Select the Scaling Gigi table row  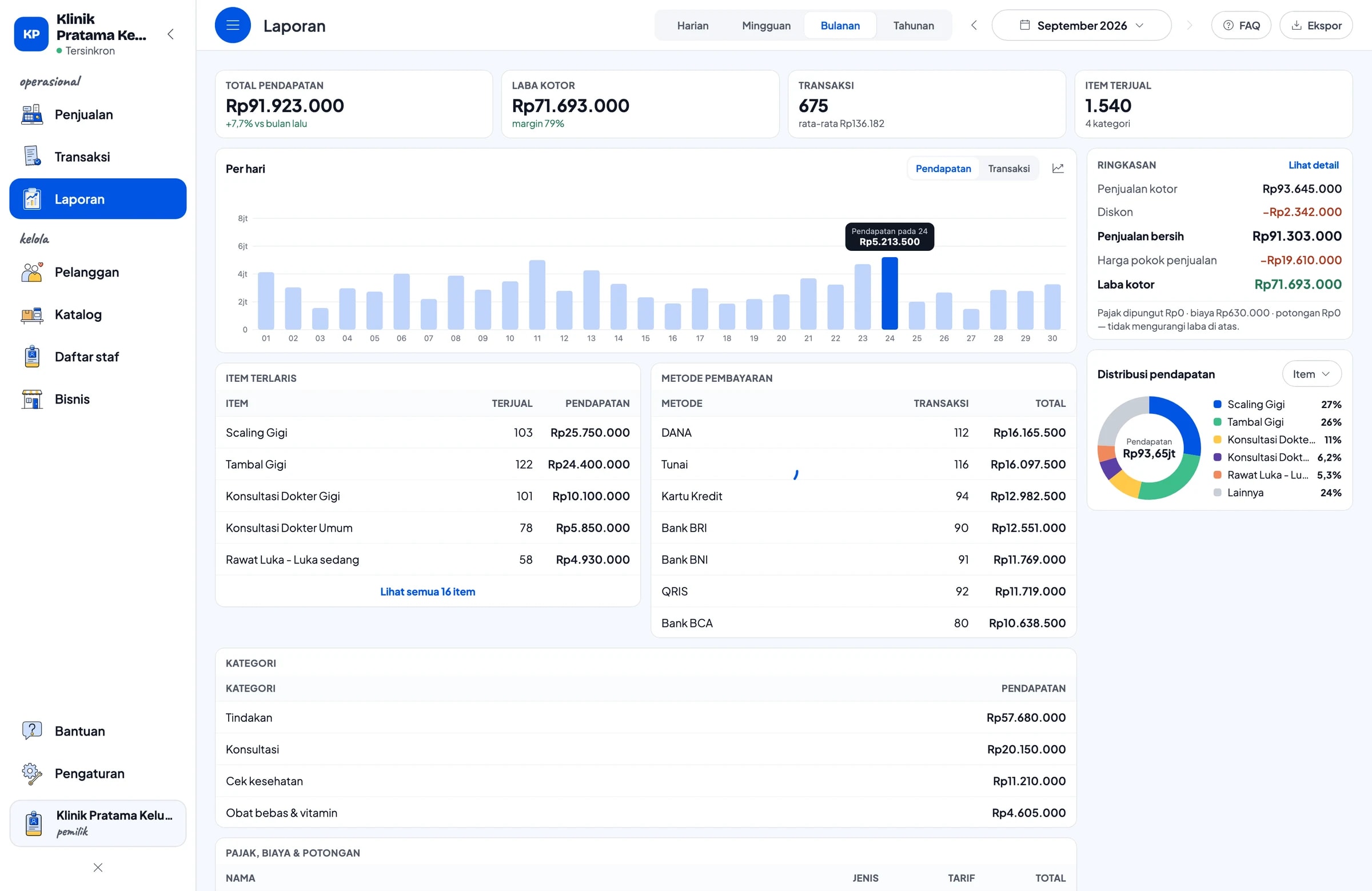click(x=427, y=432)
